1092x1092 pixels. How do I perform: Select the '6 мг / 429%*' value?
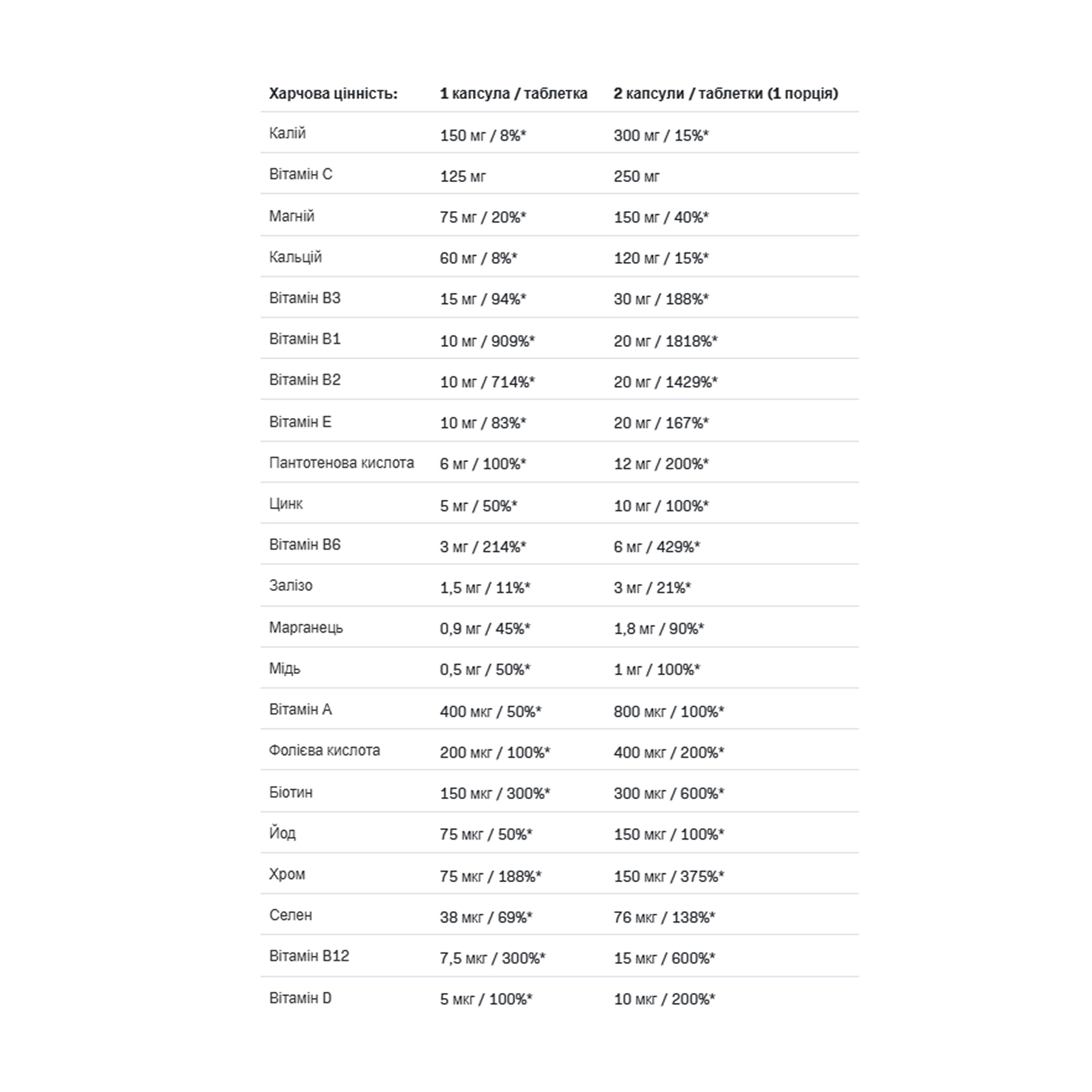point(656,547)
